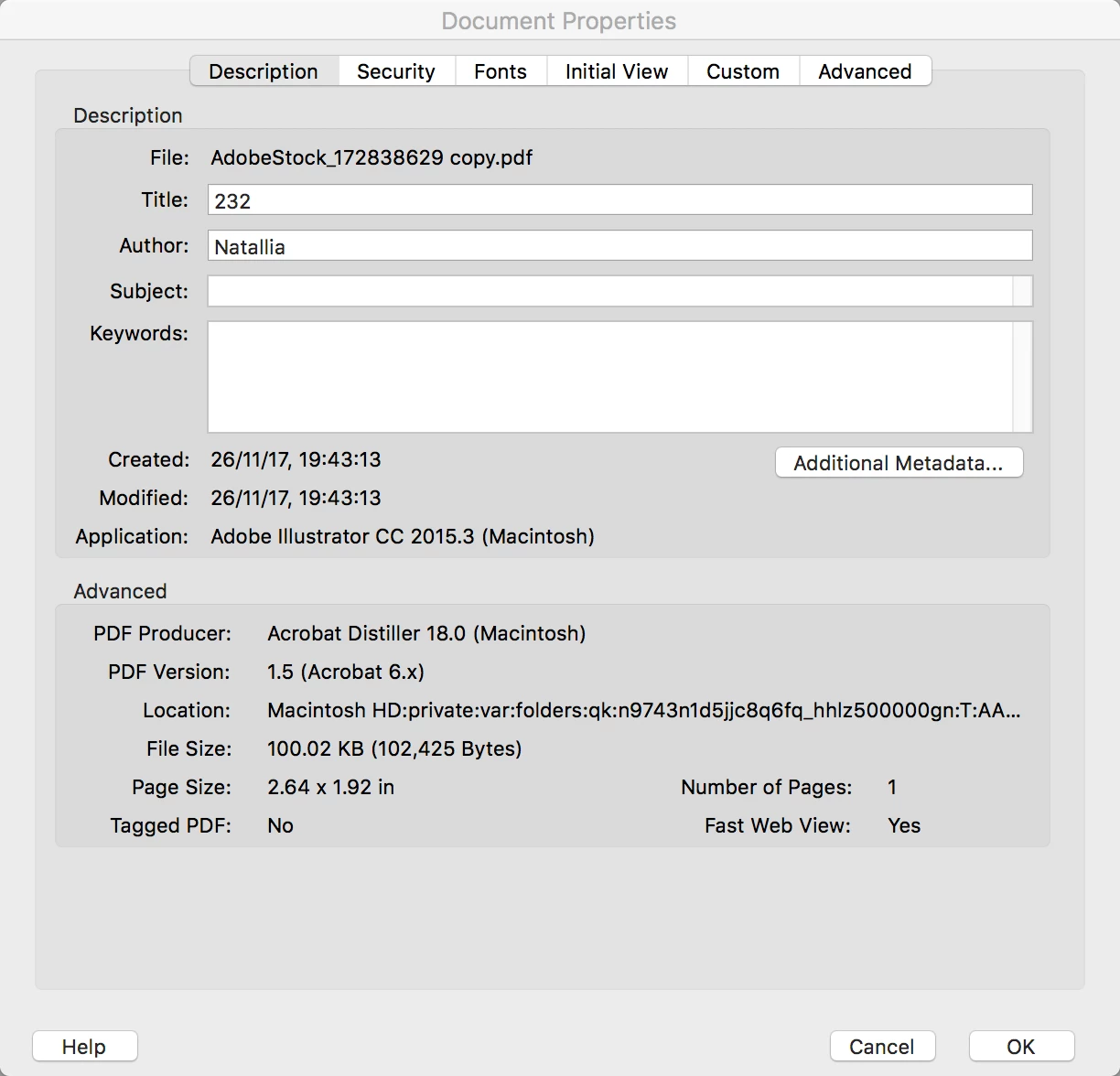Screen dimensions: 1120x1076
Task: Click Page Size 2.64 x 1.92 in
Action: [x=330, y=787]
